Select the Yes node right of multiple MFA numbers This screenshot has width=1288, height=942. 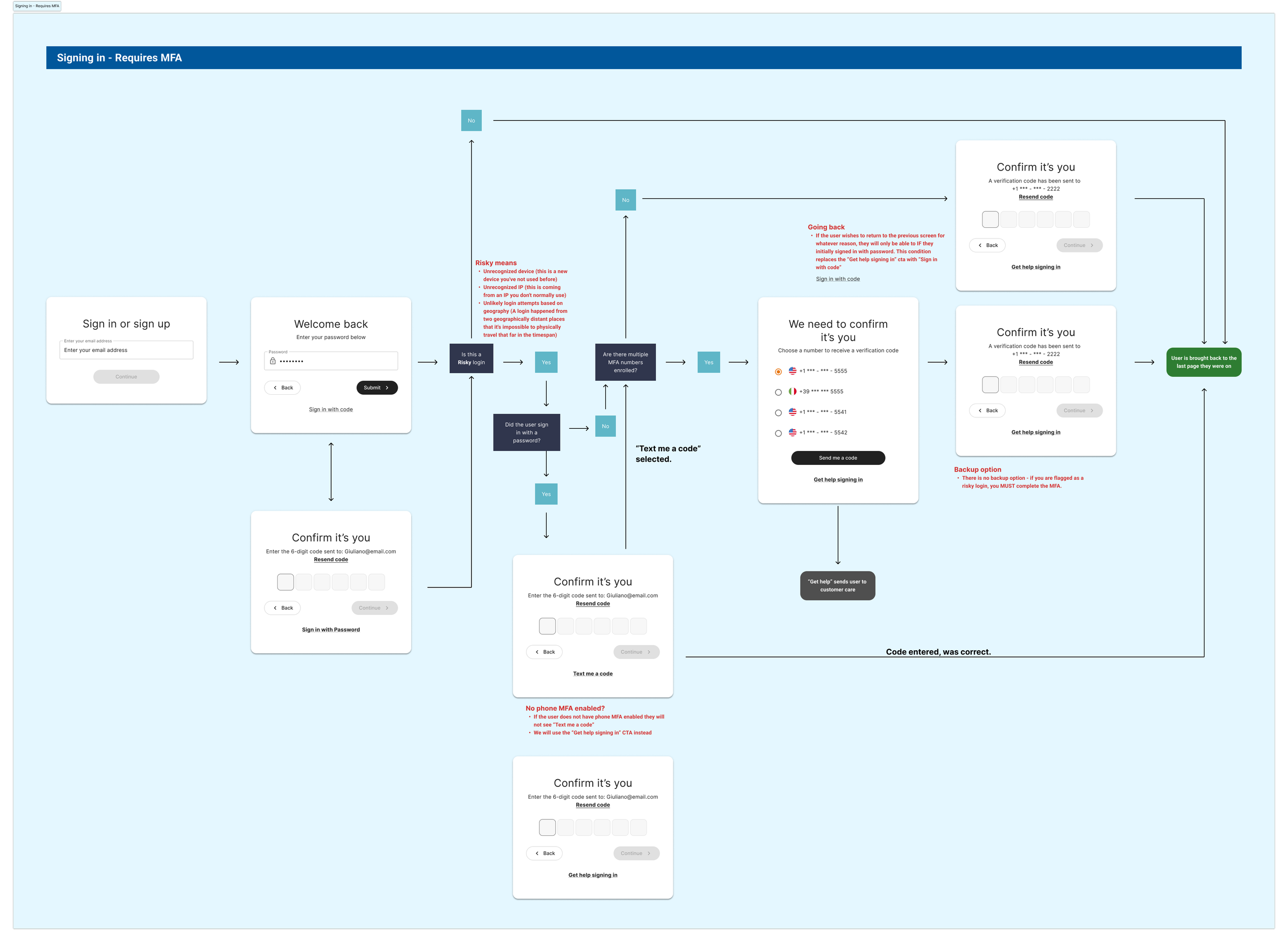[708, 362]
